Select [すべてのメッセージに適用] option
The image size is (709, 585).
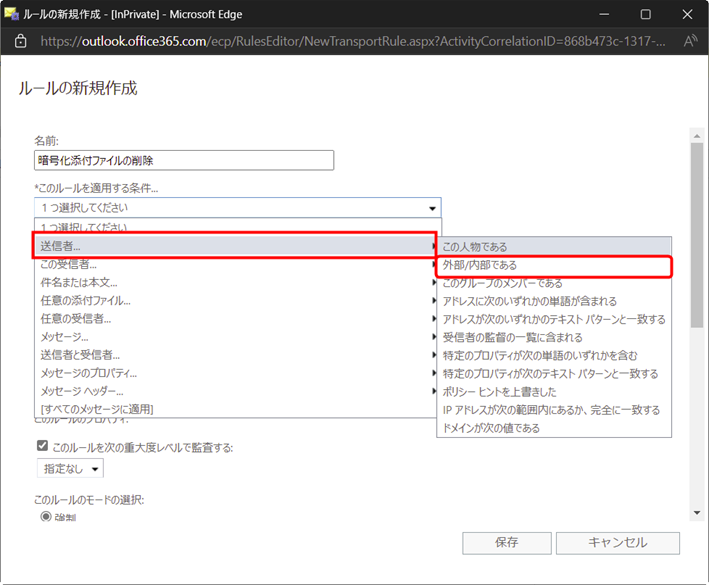(235, 409)
